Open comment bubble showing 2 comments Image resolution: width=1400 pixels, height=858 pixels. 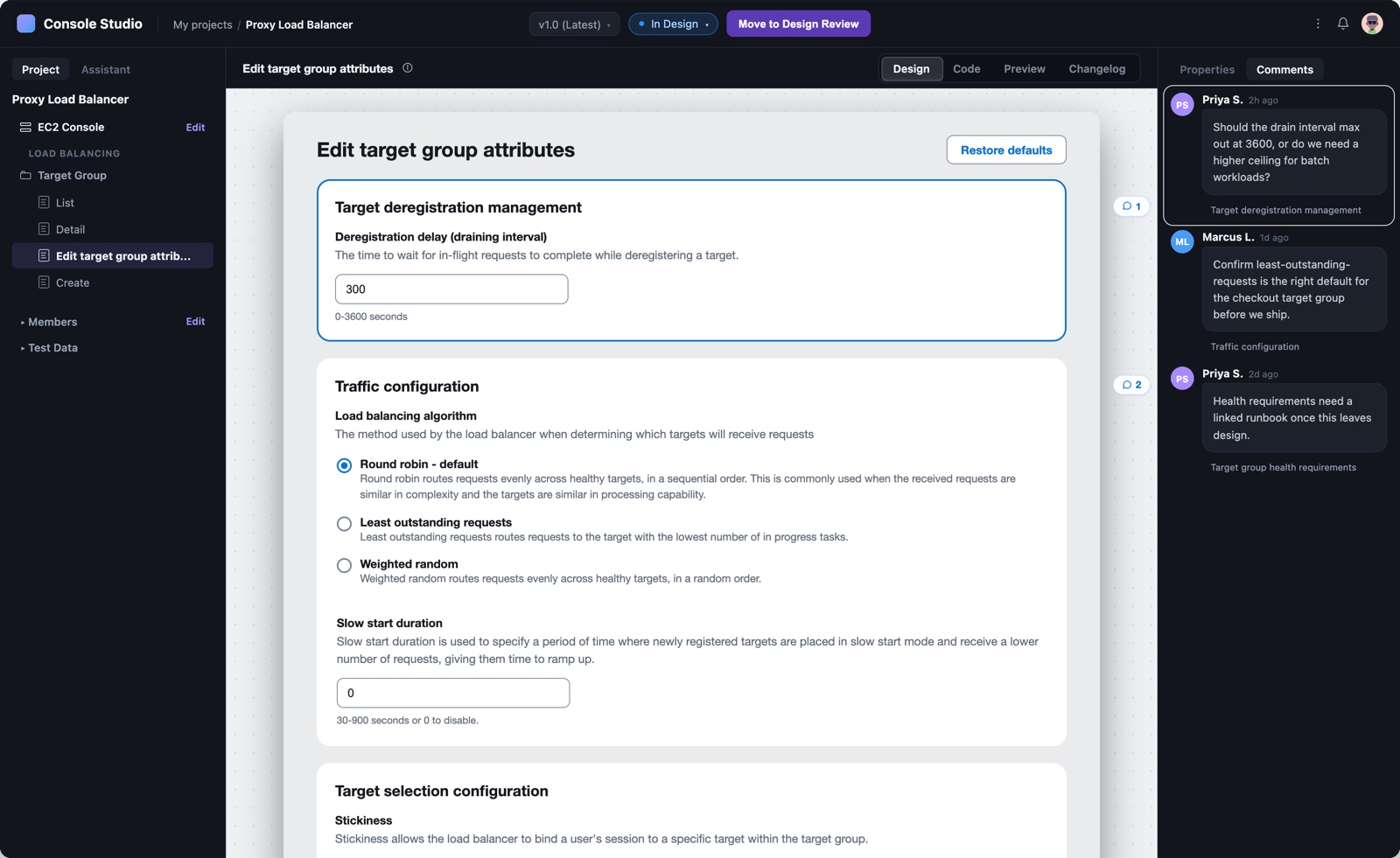pyautogui.click(x=1131, y=385)
